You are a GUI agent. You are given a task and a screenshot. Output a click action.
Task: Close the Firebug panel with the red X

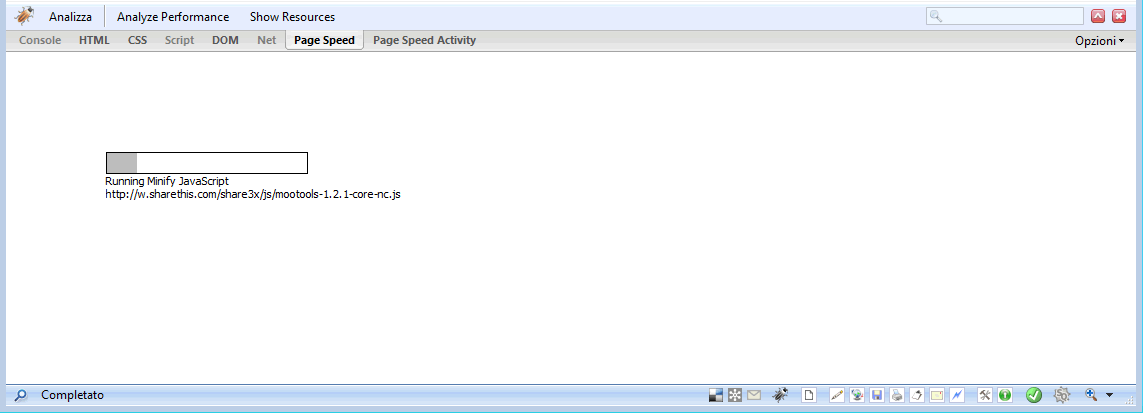1119,16
